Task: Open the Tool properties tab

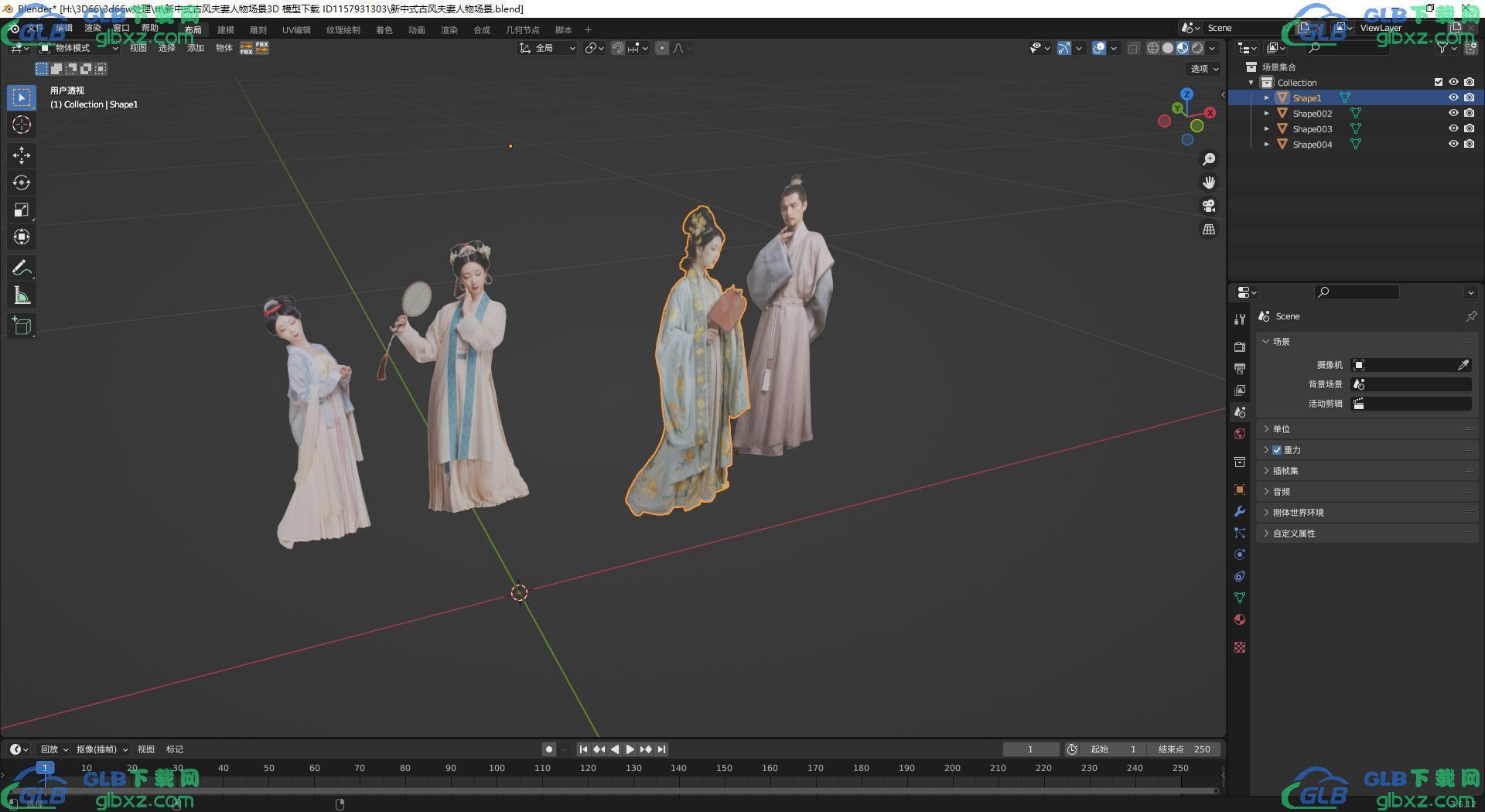Action: (1240, 319)
